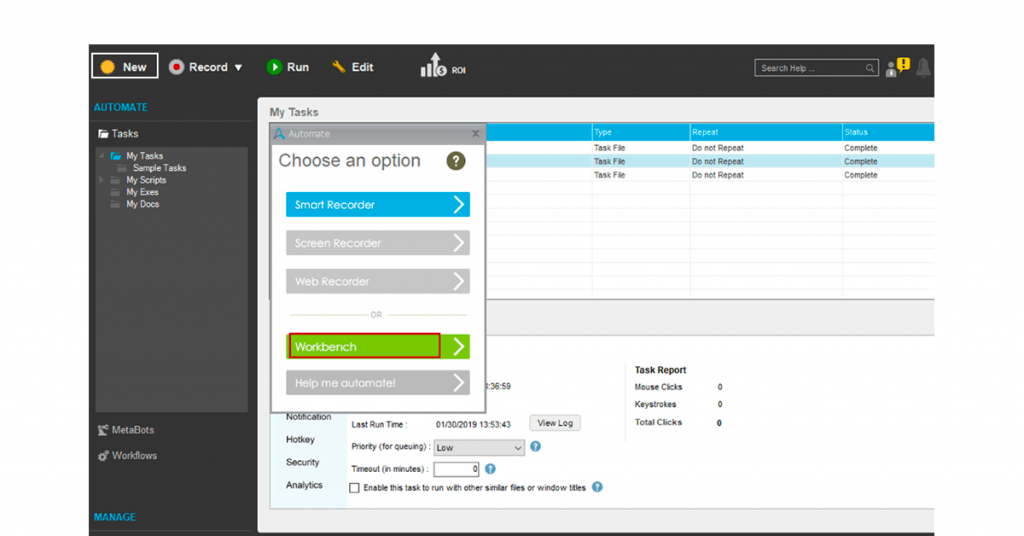Collapse the My Tasks folder arrow

[x=102, y=156]
